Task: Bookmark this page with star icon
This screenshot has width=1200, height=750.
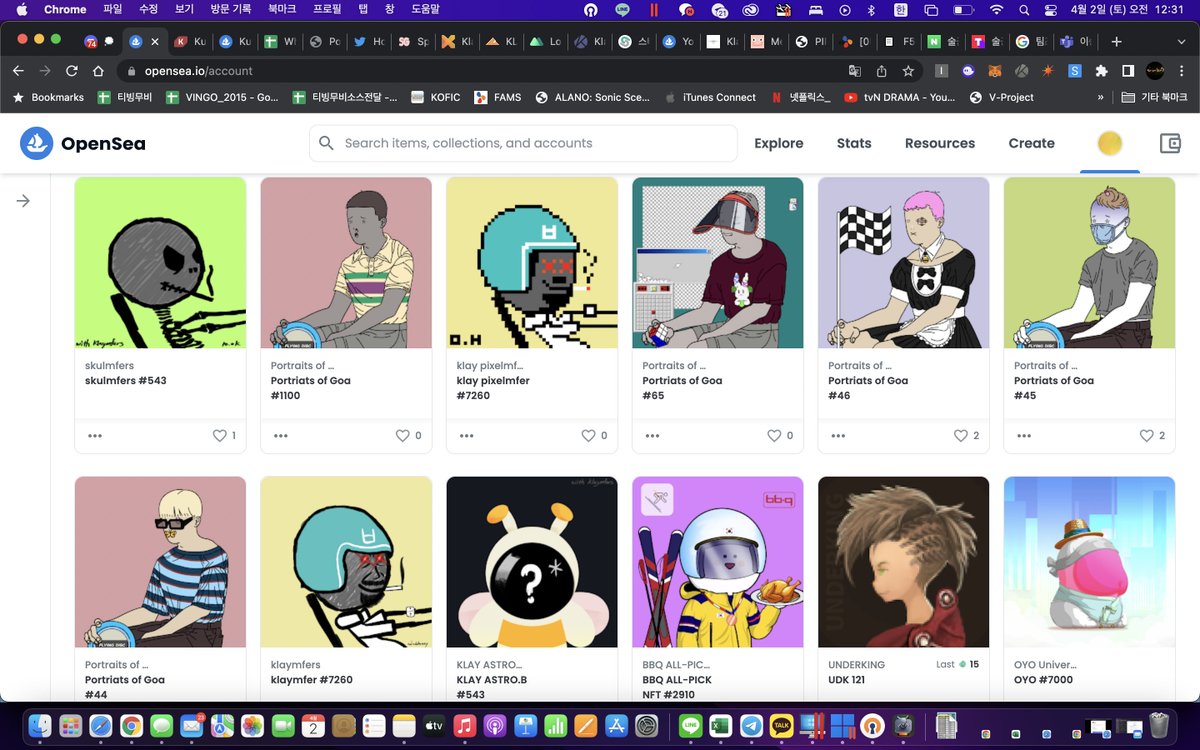Action: point(908,71)
